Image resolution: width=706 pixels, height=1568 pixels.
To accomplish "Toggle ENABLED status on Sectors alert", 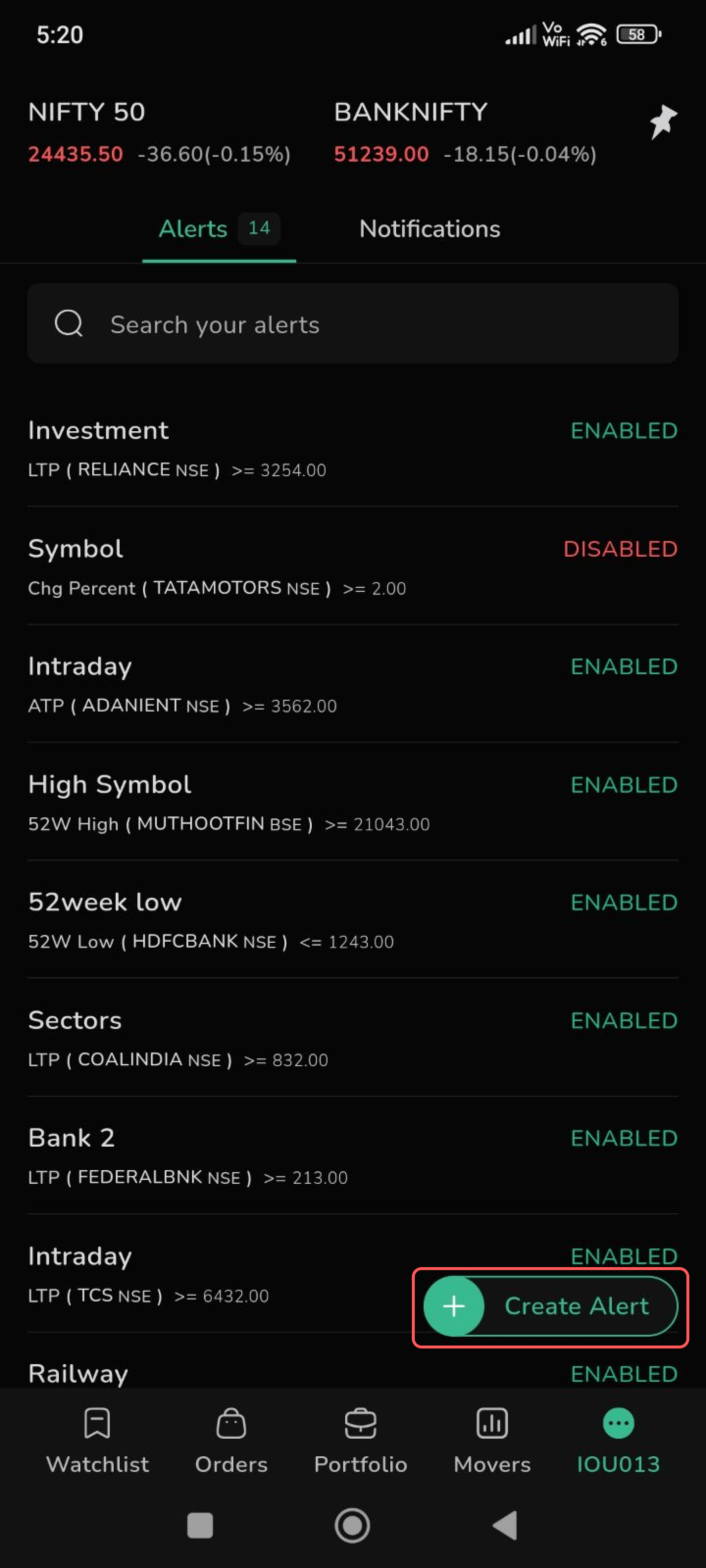I will pos(624,1021).
